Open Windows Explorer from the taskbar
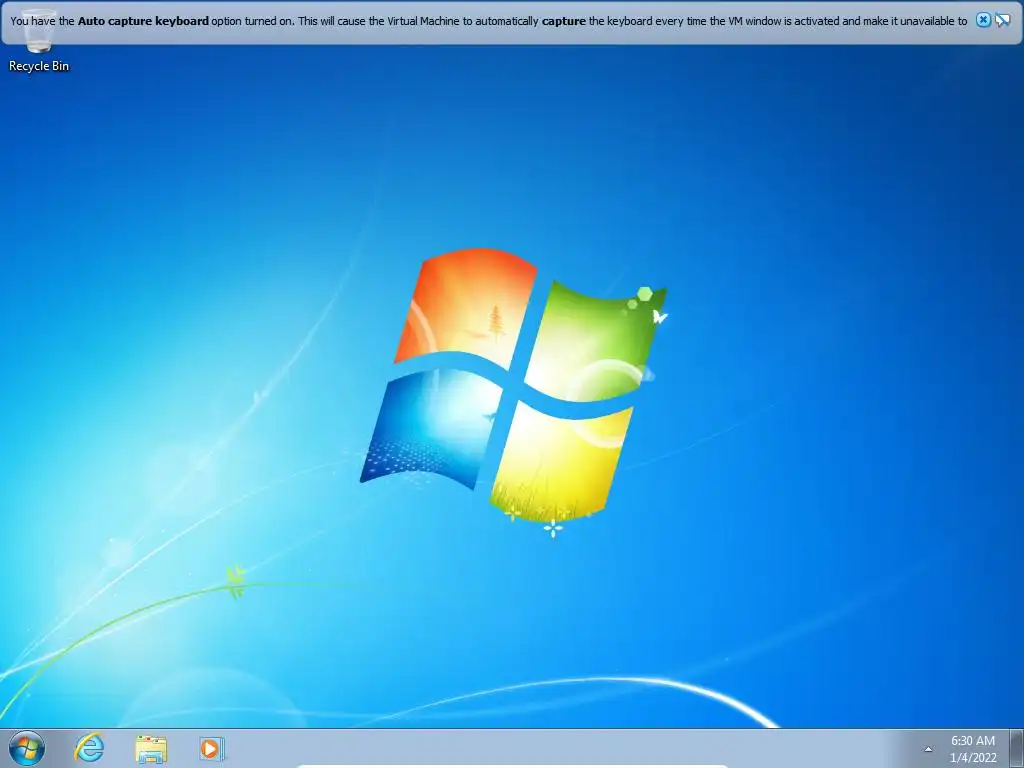Screen dimensions: 1024x768 pos(151,749)
